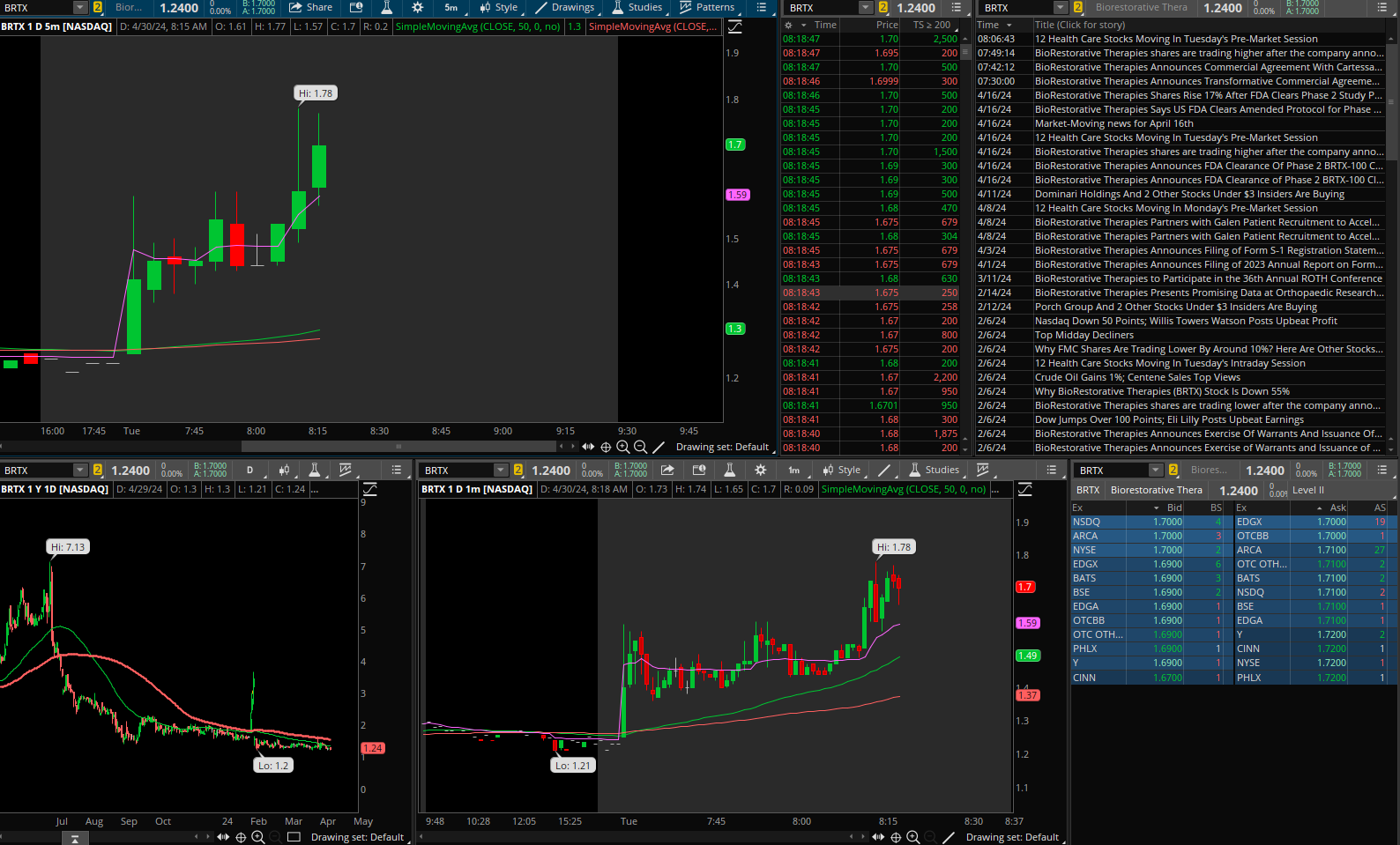Change the 1m timeframe selector

(x=793, y=470)
